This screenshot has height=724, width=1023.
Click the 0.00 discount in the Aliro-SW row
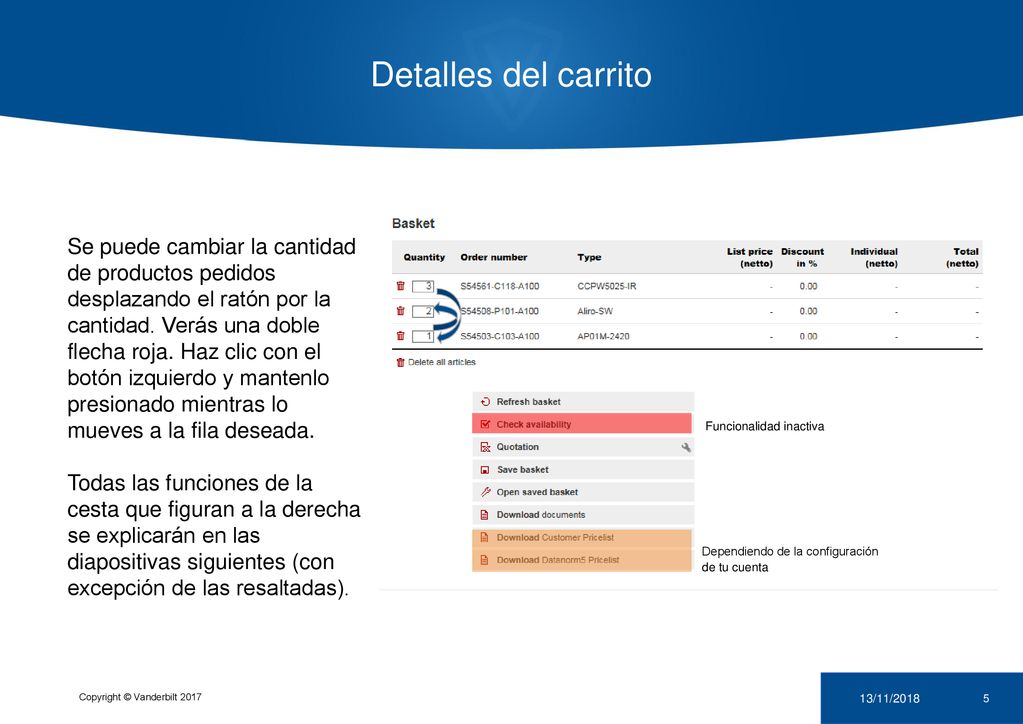808,311
